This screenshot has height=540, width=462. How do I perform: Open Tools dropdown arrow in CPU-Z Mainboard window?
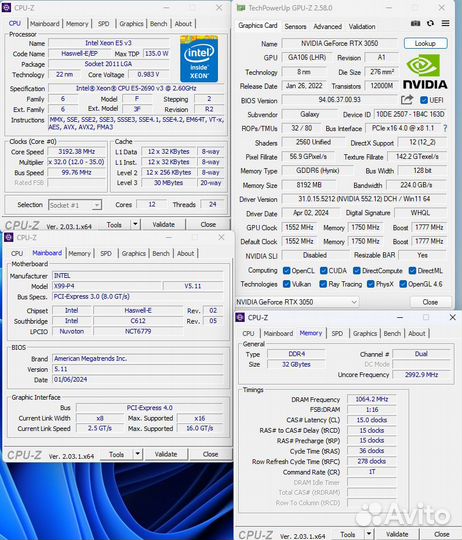pyautogui.click(x=137, y=454)
